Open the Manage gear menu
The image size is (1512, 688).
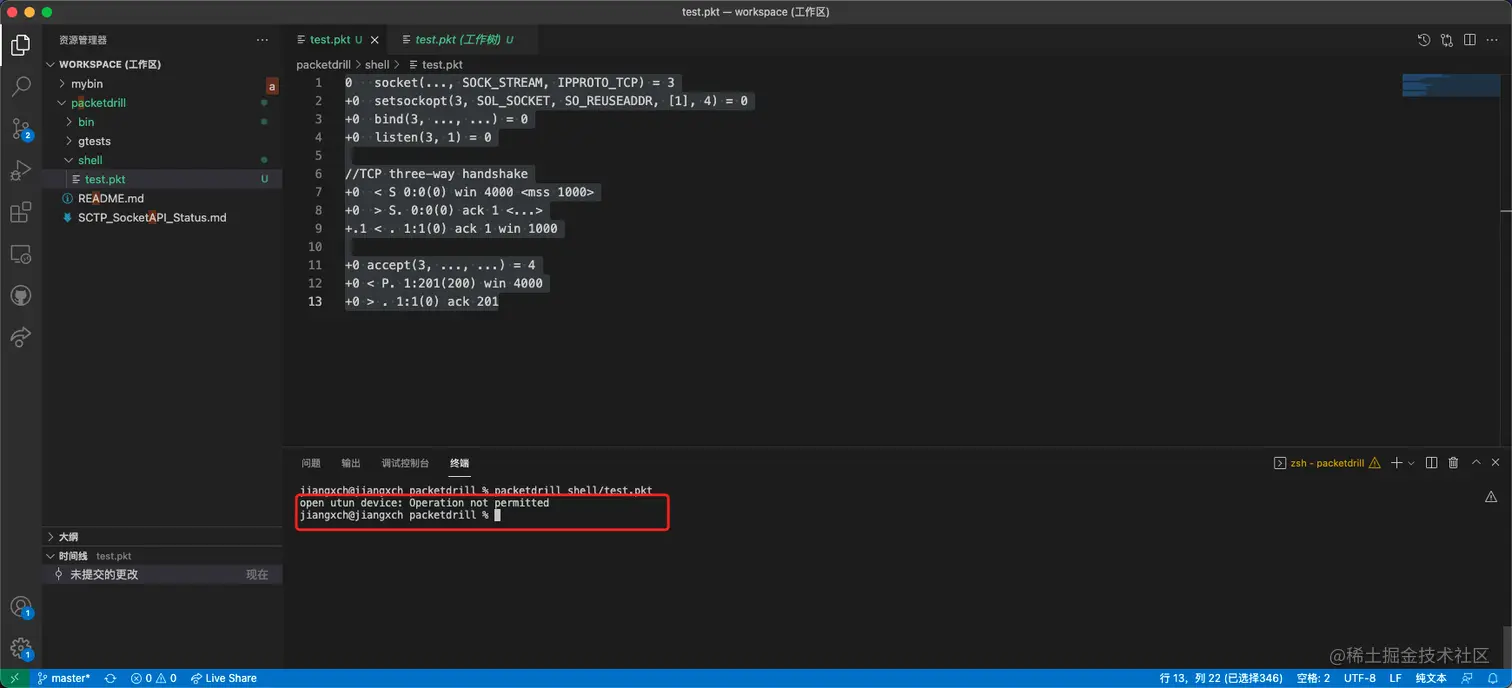click(x=20, y=648)
